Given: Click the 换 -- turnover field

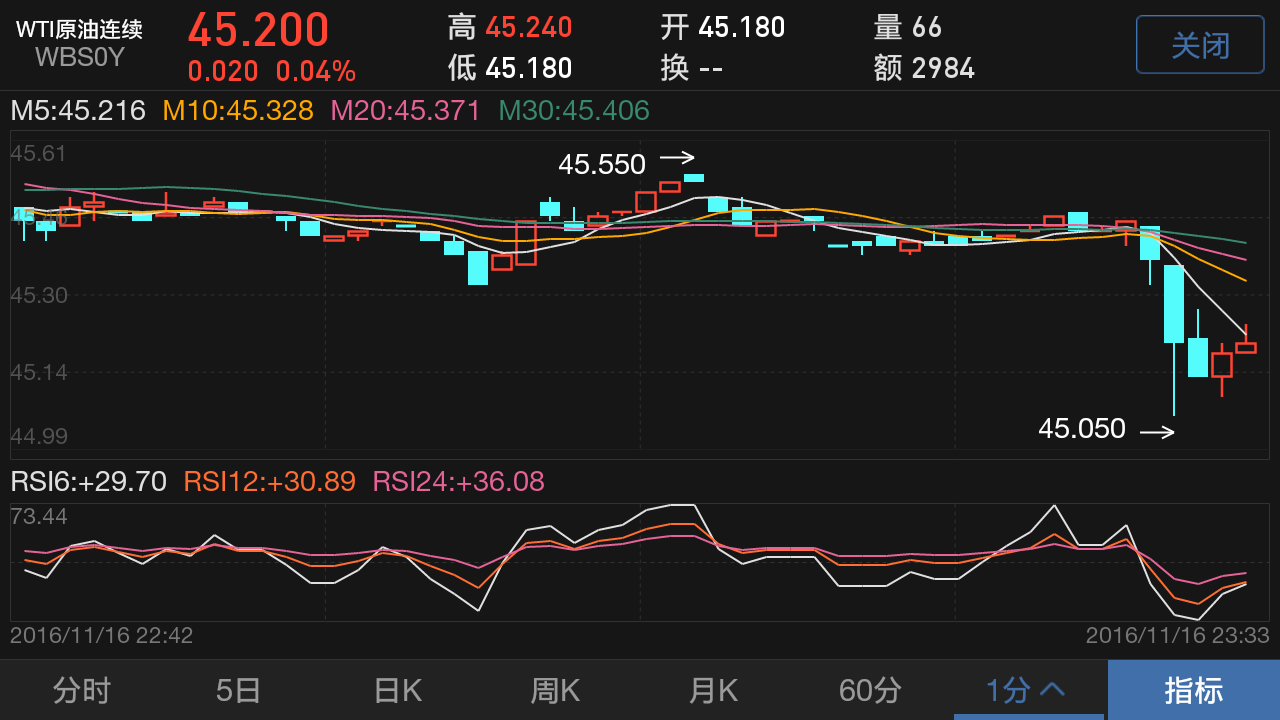Looking at the screenshot, I should coord(692,68).
